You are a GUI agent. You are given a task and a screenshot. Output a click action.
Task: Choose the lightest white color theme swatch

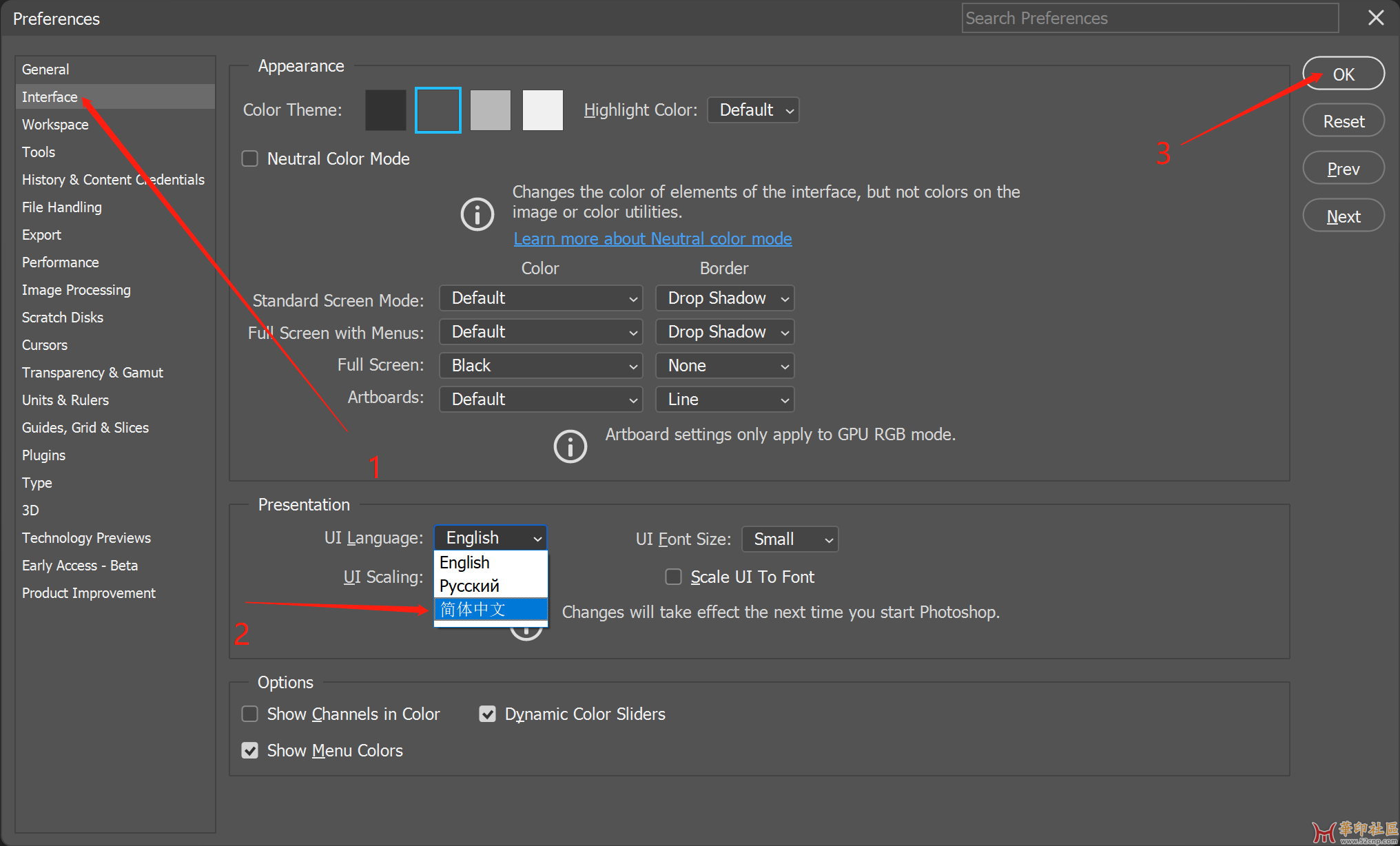click(x=542, y=110)
